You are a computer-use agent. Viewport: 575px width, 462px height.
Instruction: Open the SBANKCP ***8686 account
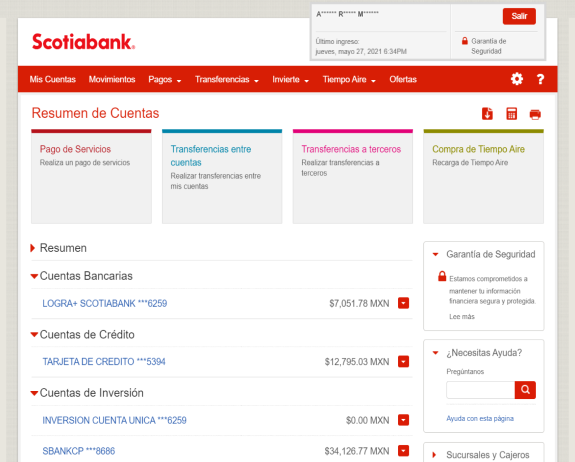78,451
